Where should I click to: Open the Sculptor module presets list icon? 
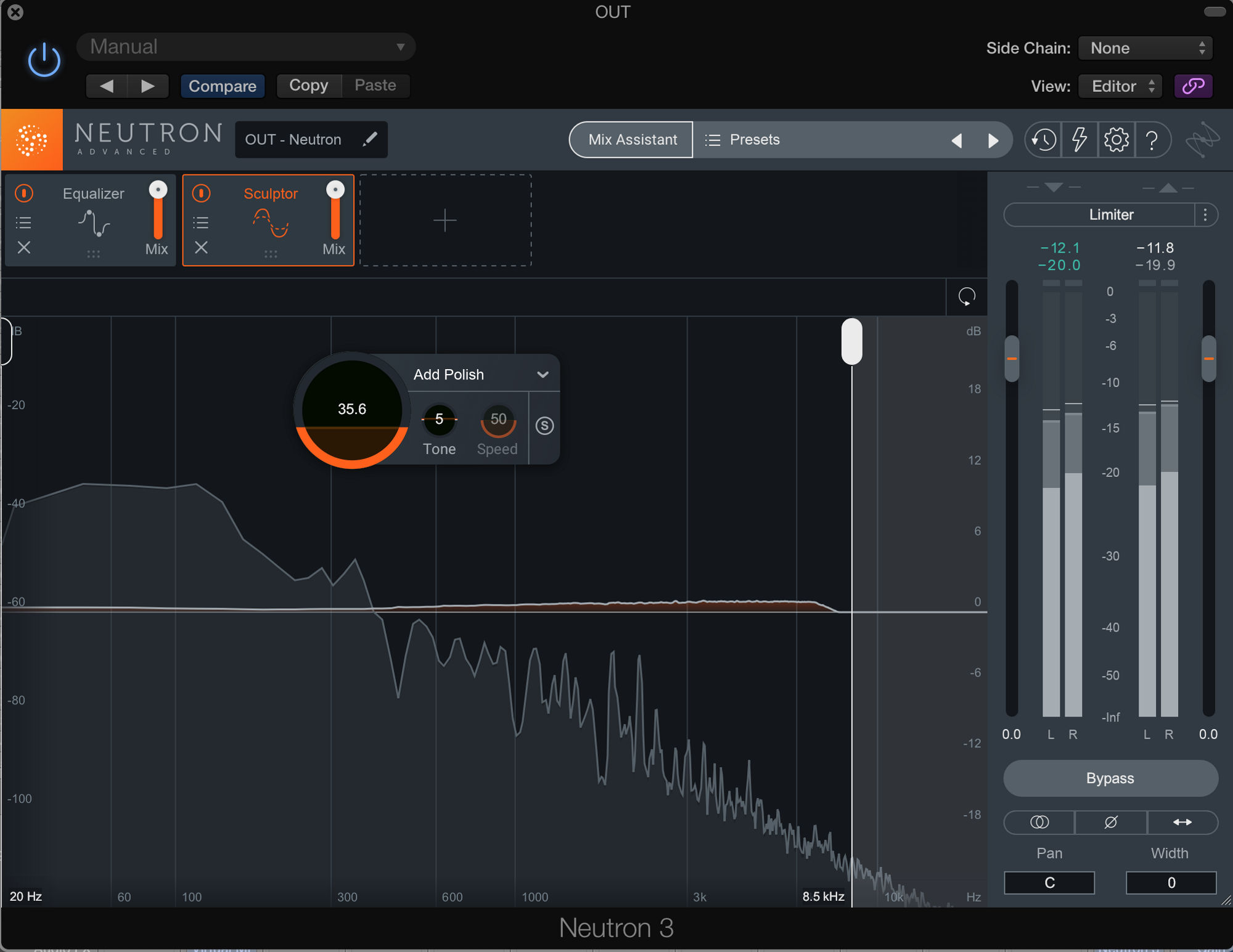coord(201,222)
